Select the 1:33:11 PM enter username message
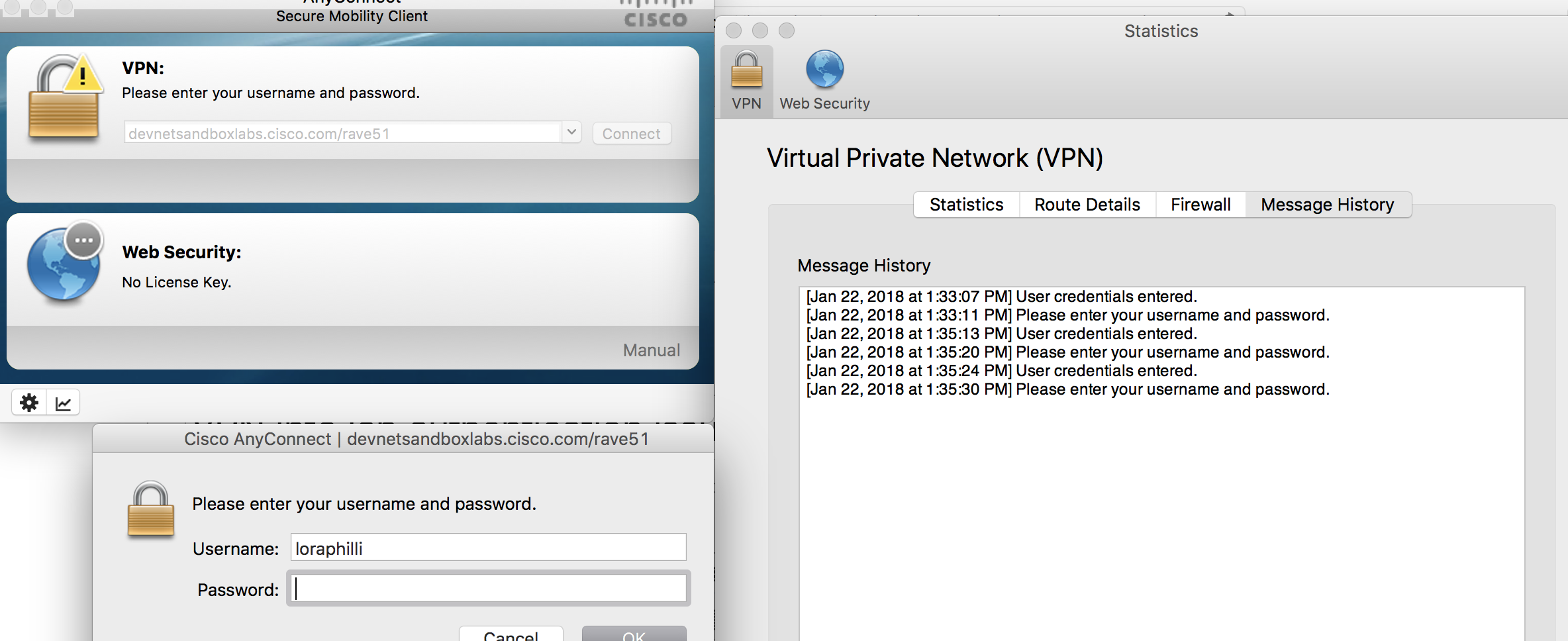Viewport: 1568px width, 641px height. point(1067,315)
